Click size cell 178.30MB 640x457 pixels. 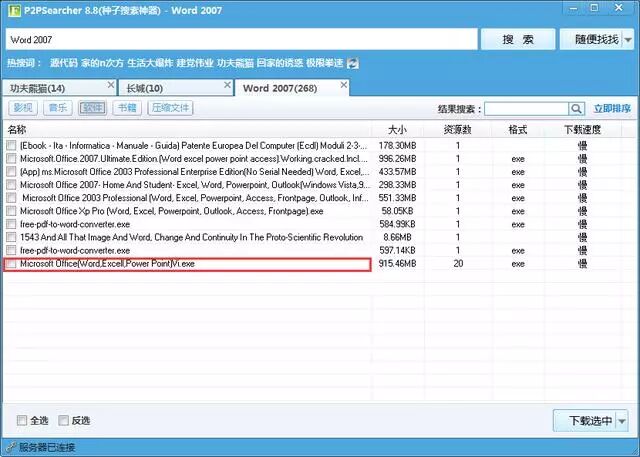point(397,145)
